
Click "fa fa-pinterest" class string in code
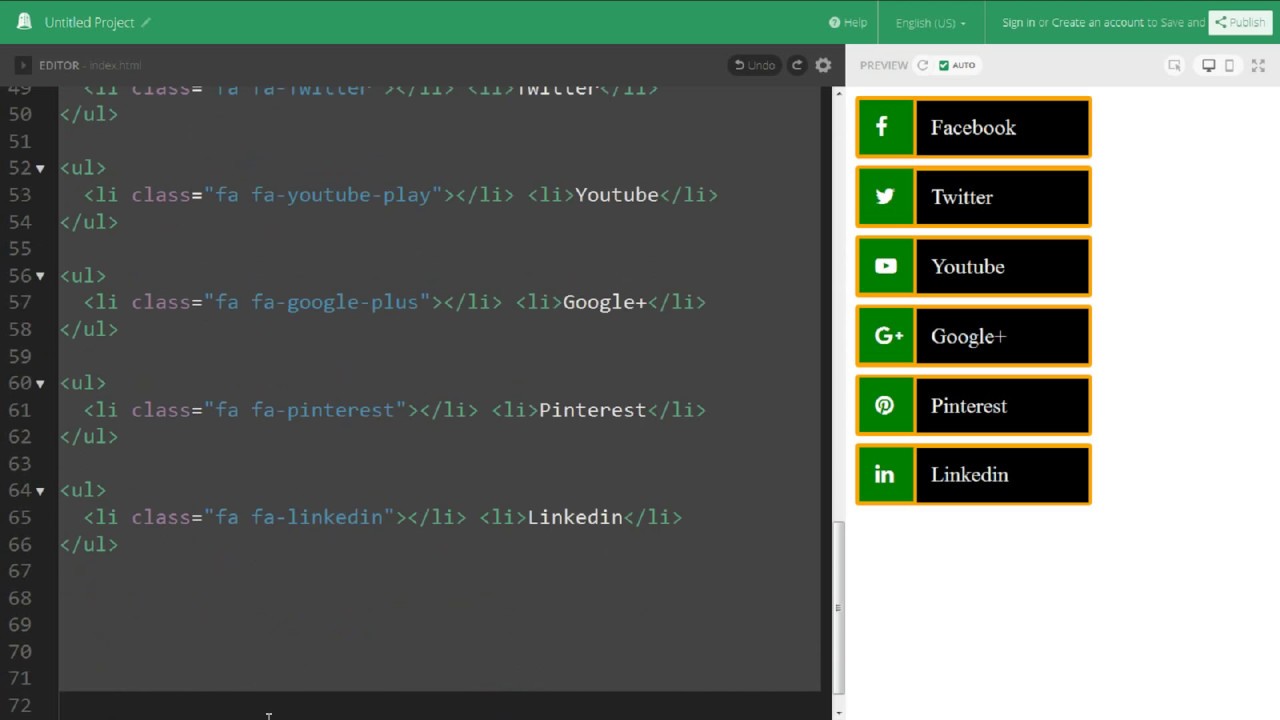pos(305,410)
